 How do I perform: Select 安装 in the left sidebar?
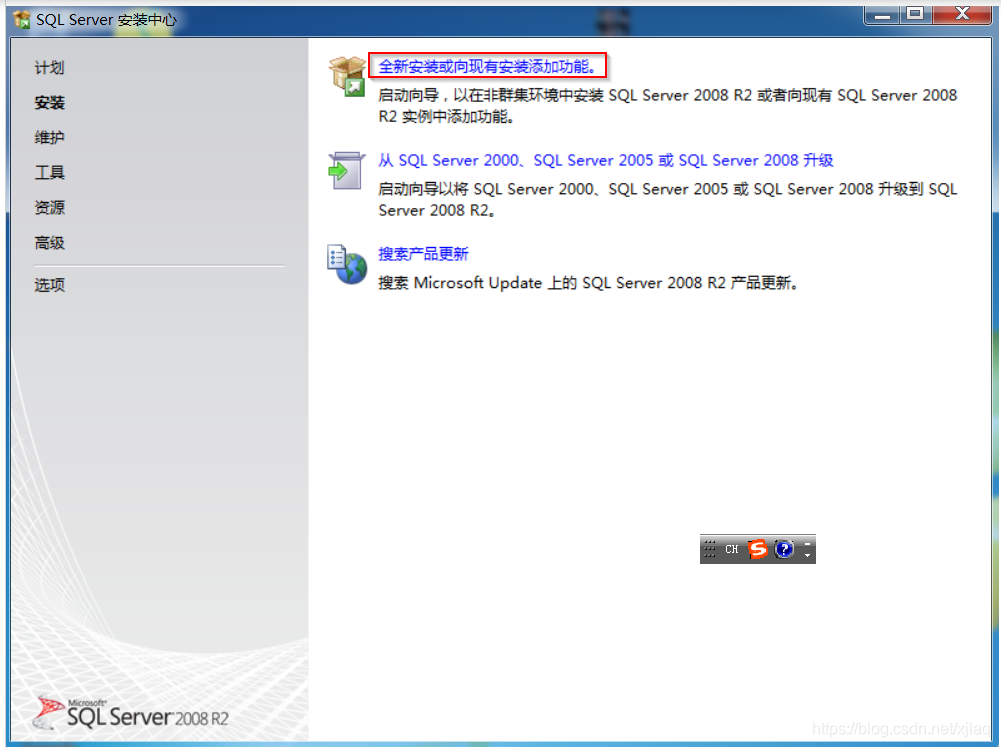[x=49, y=103]
